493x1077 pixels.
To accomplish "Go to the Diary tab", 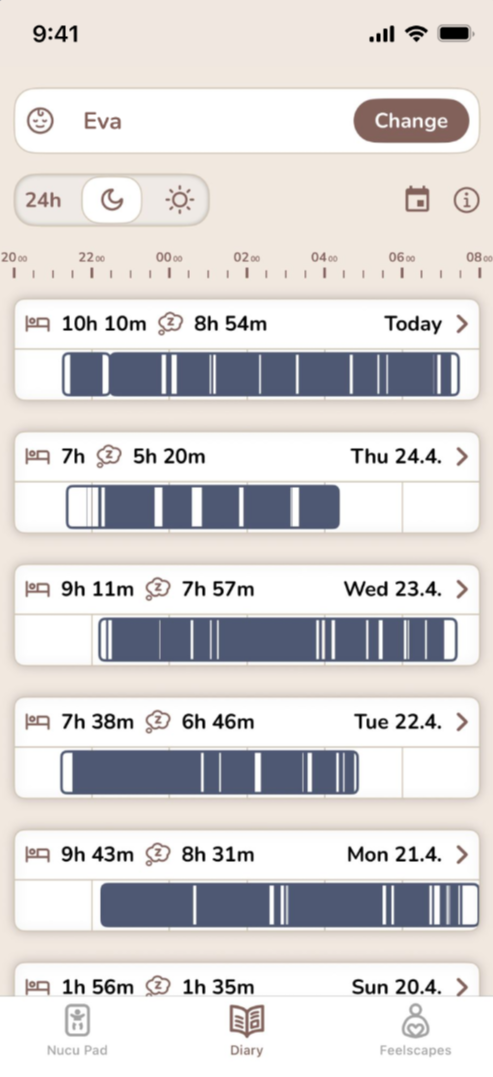I will coord(246,1029).
